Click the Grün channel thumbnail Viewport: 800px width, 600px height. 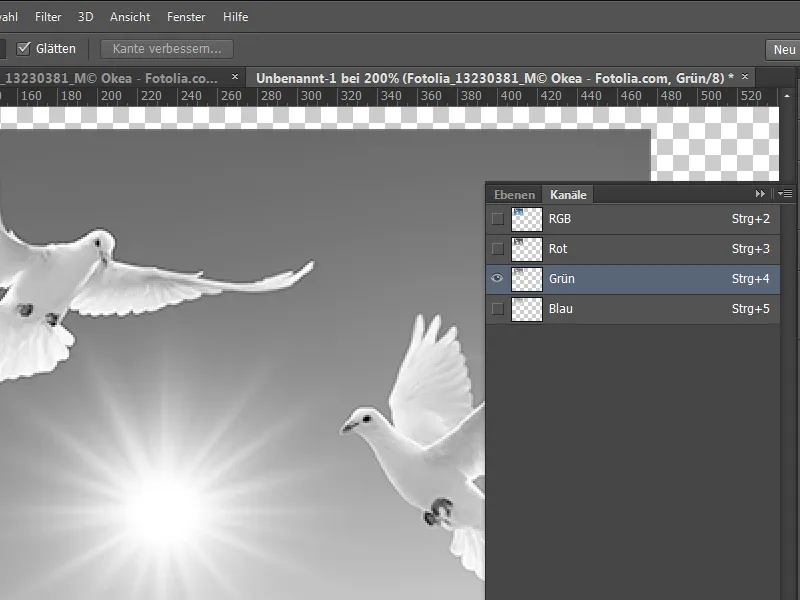point(527,279)
